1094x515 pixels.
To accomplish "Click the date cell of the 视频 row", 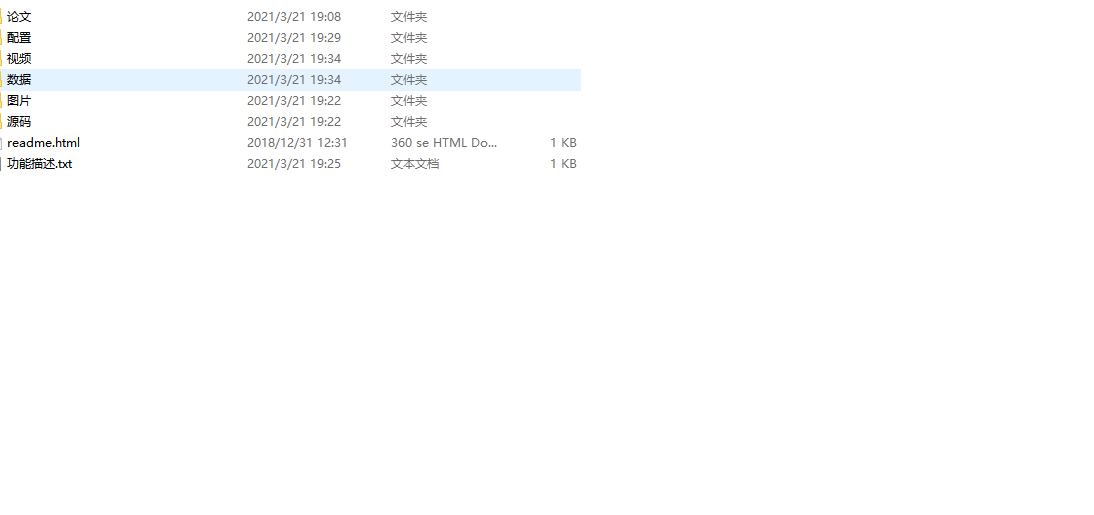I will pos(294,59).
